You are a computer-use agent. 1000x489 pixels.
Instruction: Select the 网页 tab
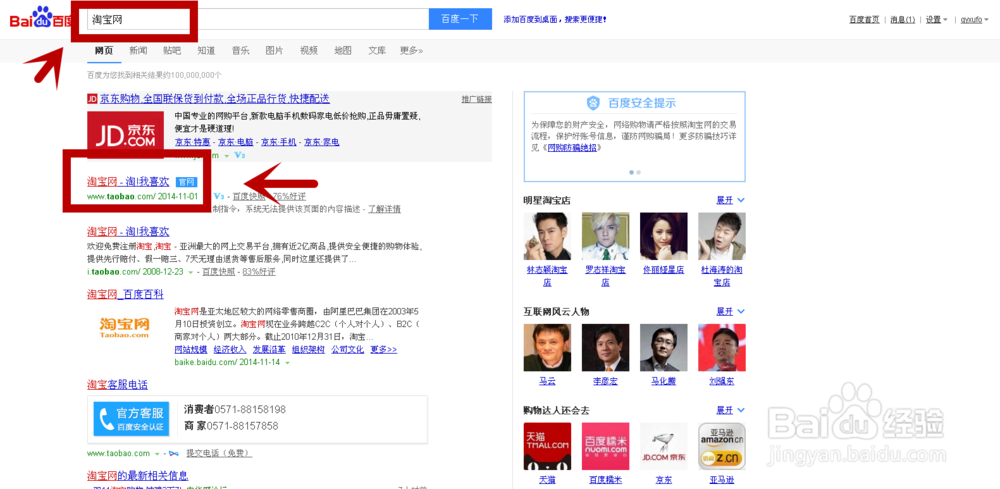click(104, 50)
